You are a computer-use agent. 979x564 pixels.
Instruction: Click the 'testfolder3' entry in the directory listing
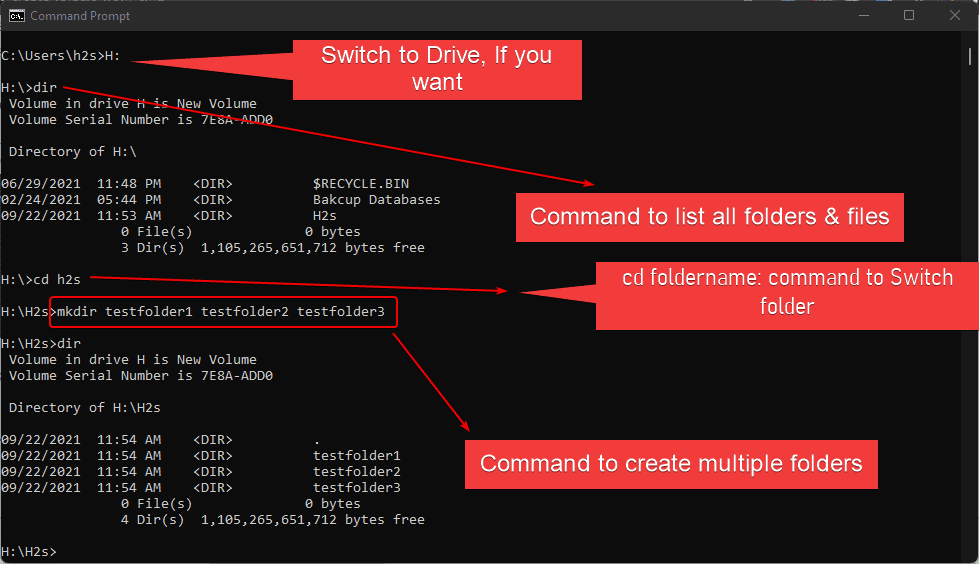357,488
